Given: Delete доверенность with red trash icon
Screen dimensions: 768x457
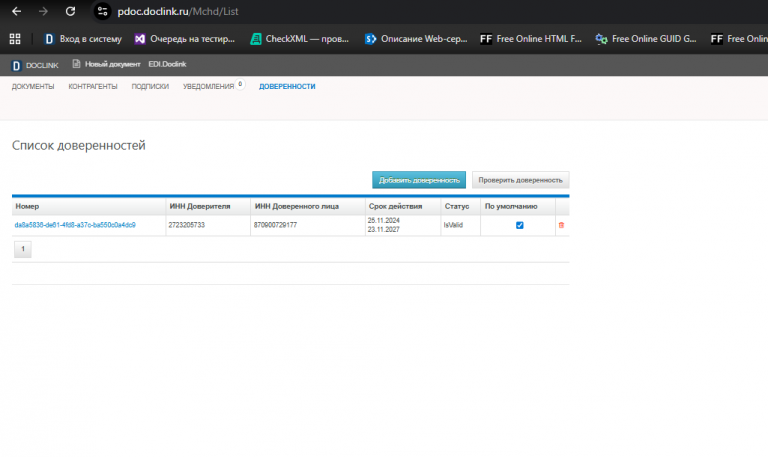Looking at the screenshot, I should pyautogui.click(x=561, y=225).
